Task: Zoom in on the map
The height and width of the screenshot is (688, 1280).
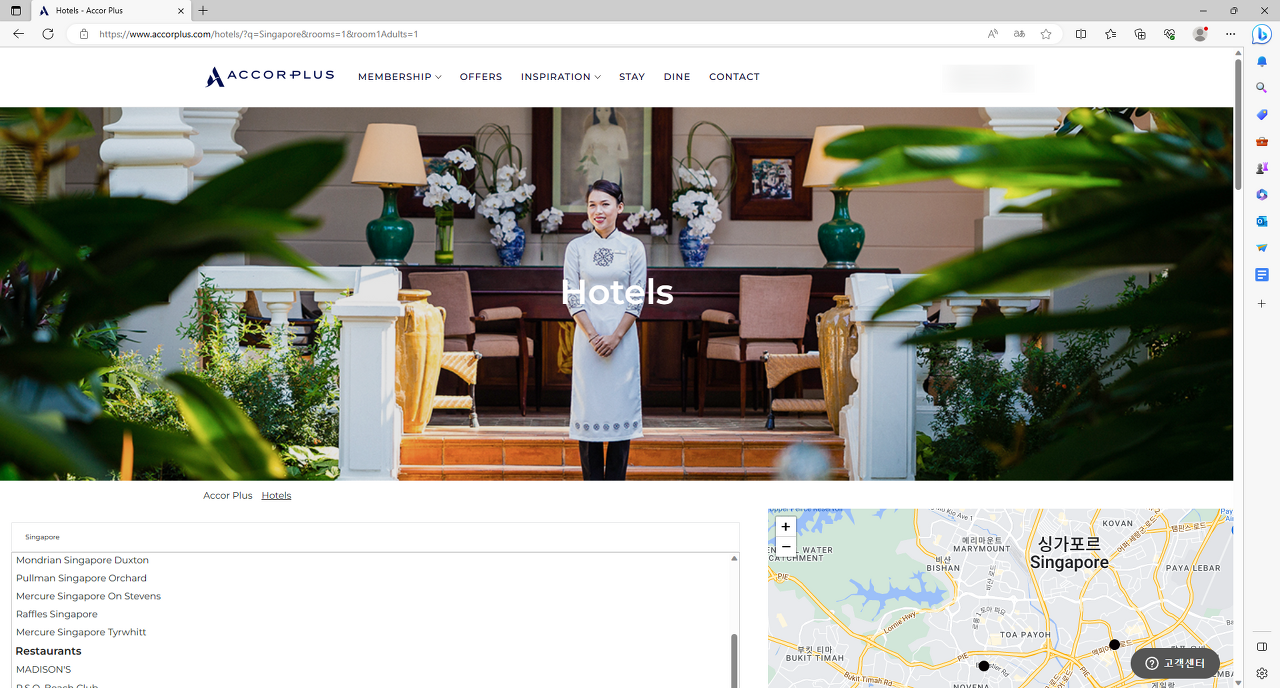Action: point(786,527)
